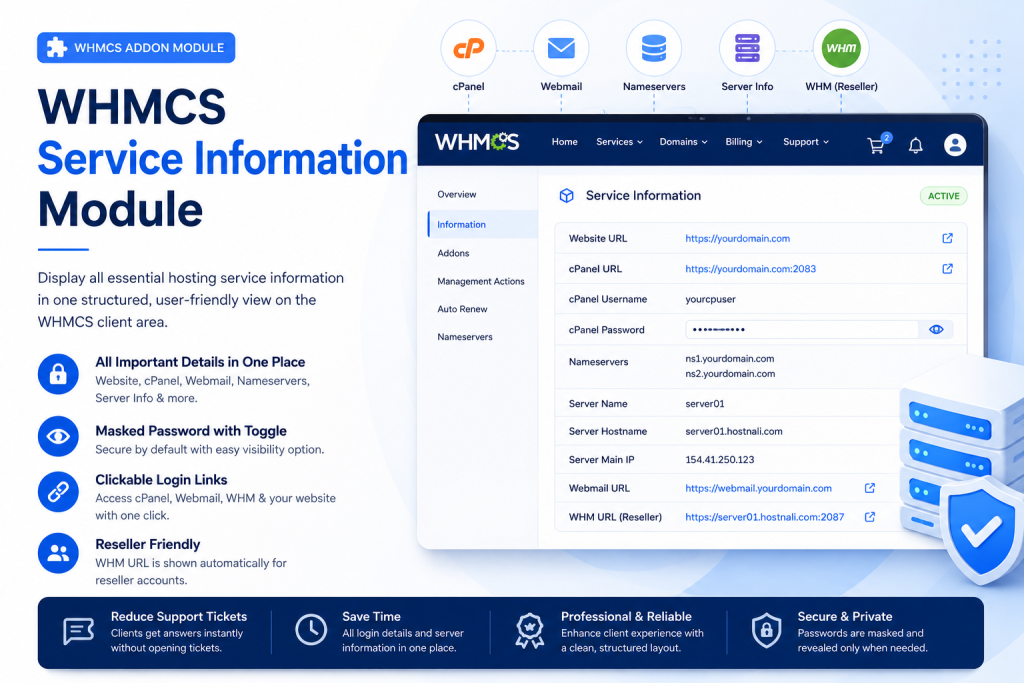Screen dimensions: 1024x683
Task: Open external link icon for Webmail URL
Action: click(870, 488)
